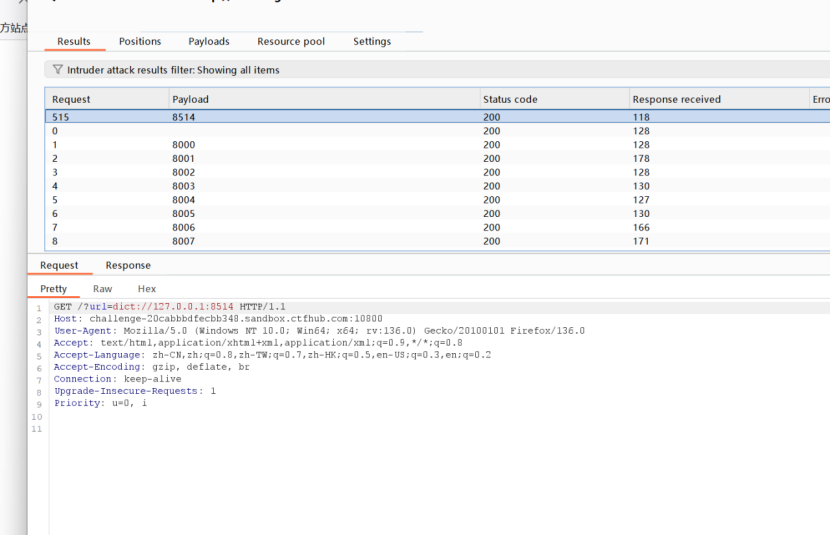Click the Priority: u=0, i line
Viewport: 830px width, 536px height.
click(101, 403)
